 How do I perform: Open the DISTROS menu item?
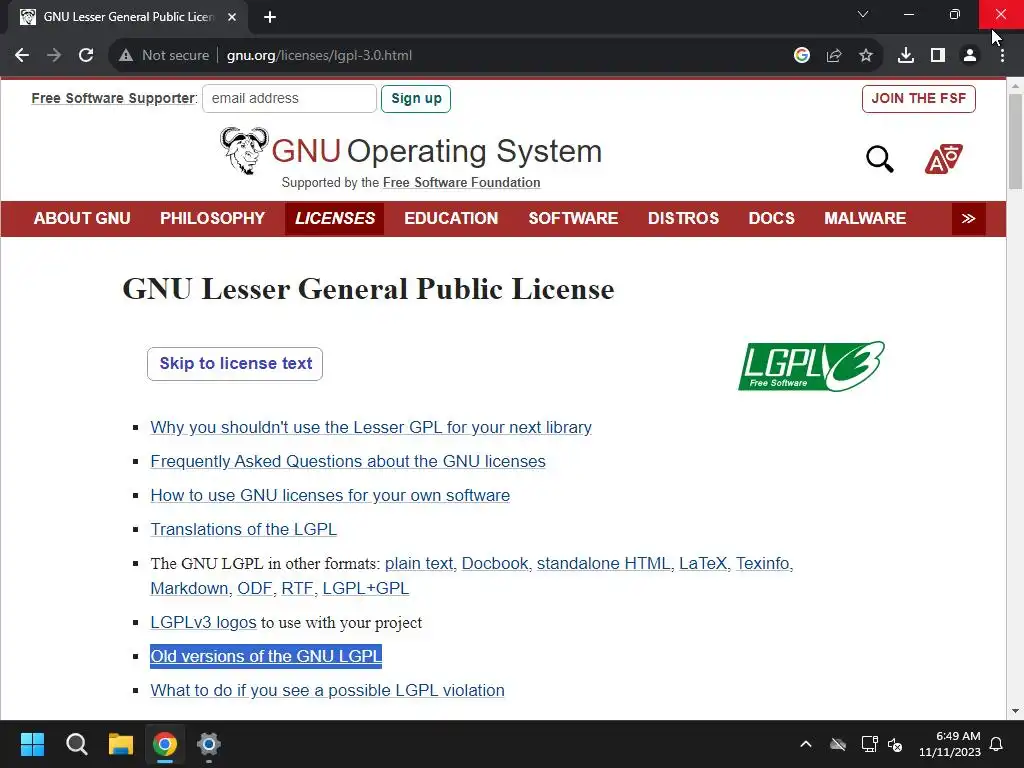click(x=683, y=218)
